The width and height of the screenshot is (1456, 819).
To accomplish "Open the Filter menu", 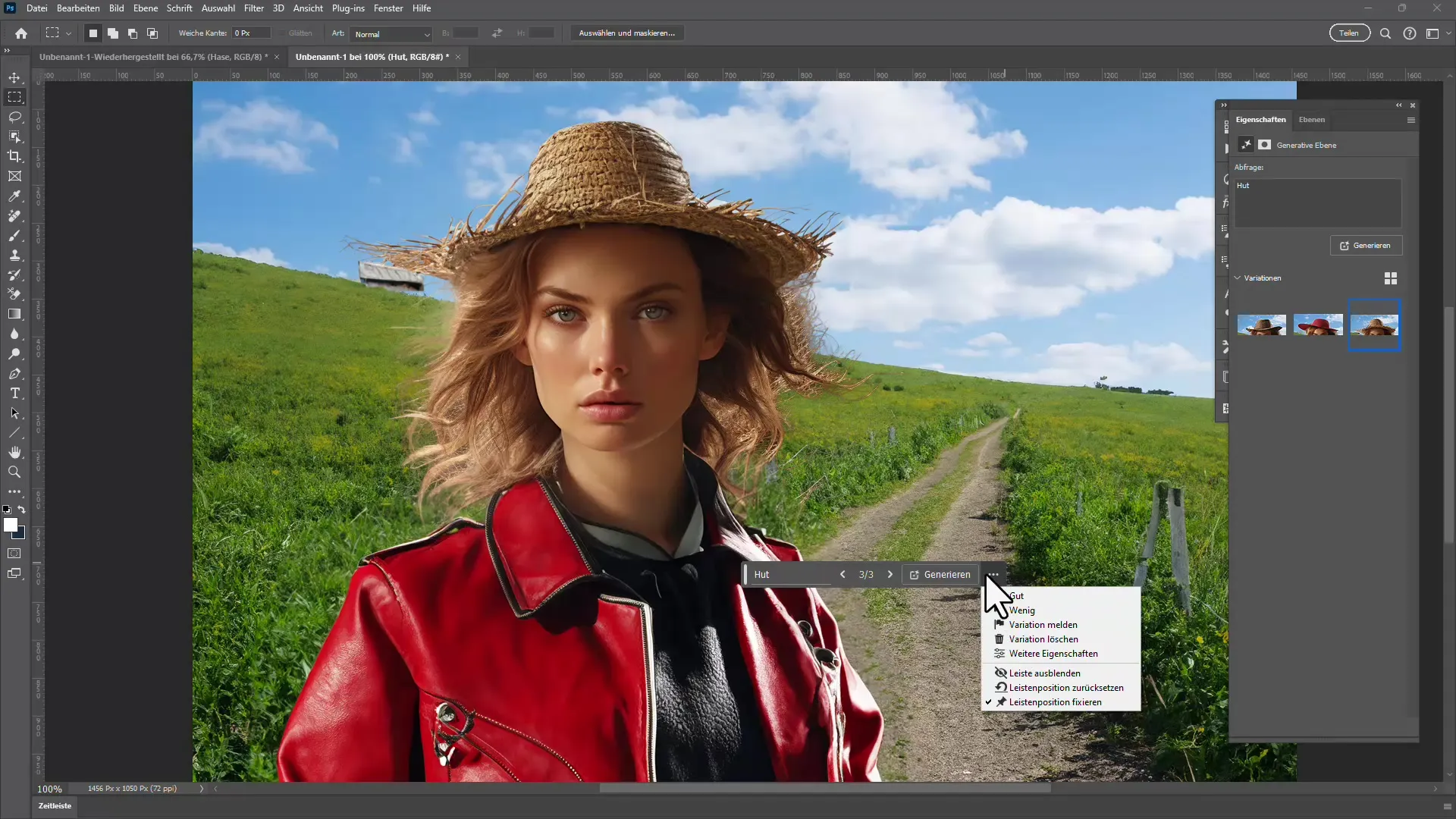I will (x=254, y=8).
